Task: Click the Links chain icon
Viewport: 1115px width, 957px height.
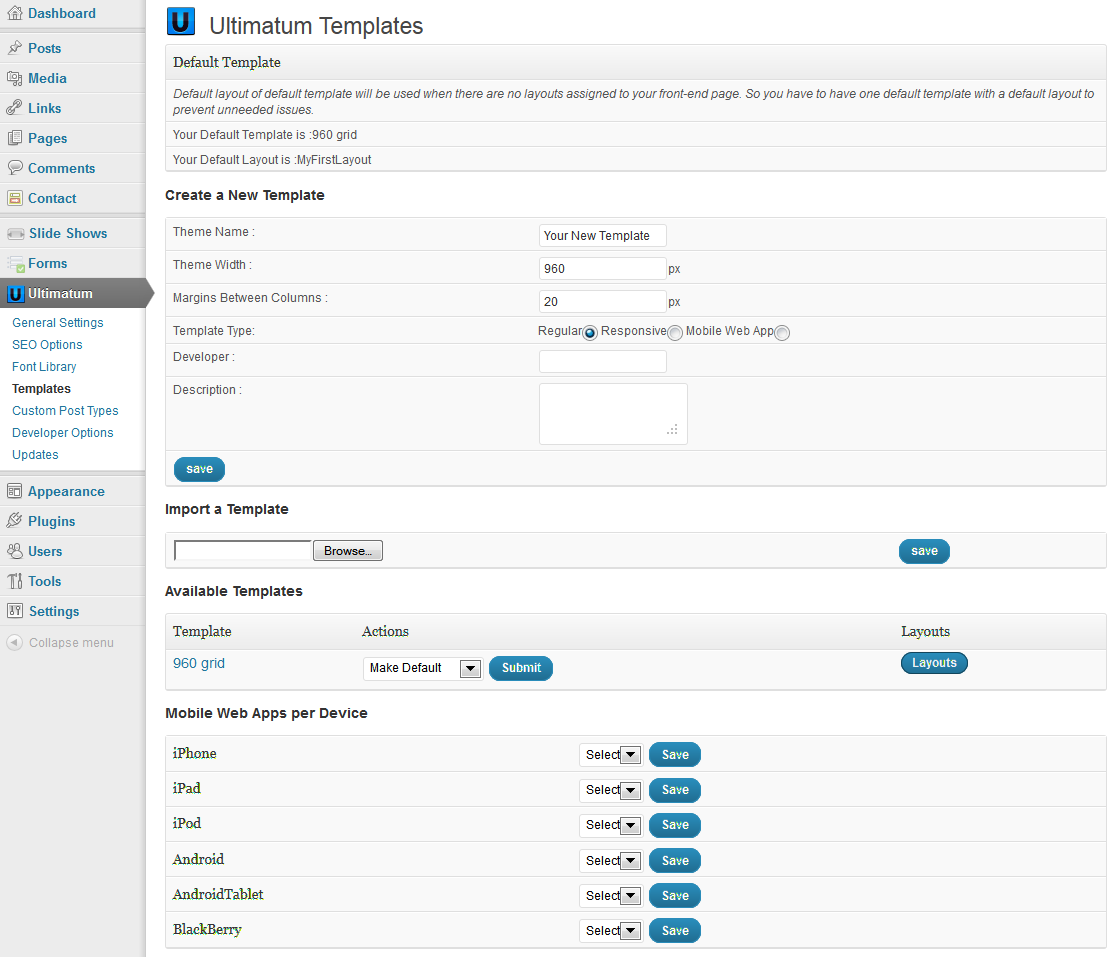Action: pos(14,108)
